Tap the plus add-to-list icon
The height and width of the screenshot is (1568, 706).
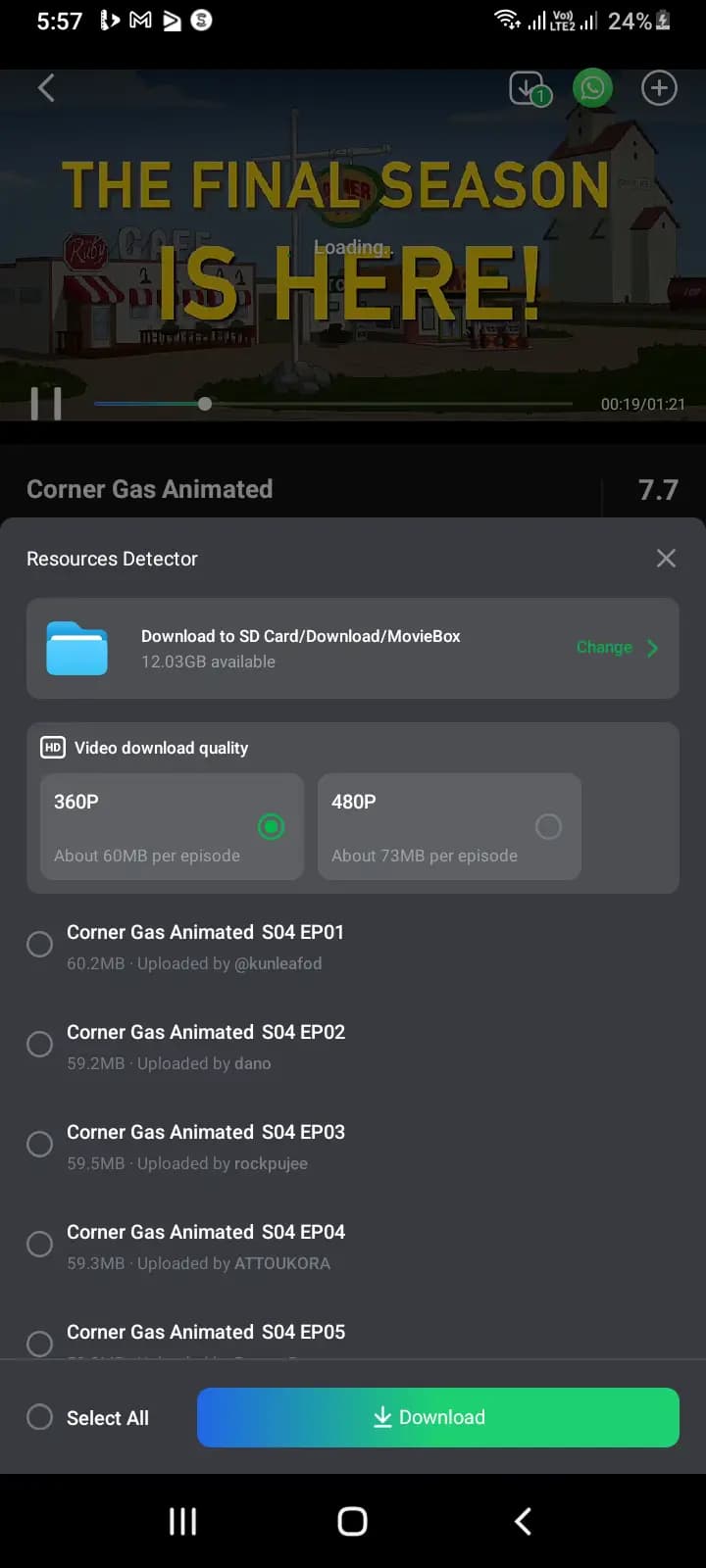point(659,88)
